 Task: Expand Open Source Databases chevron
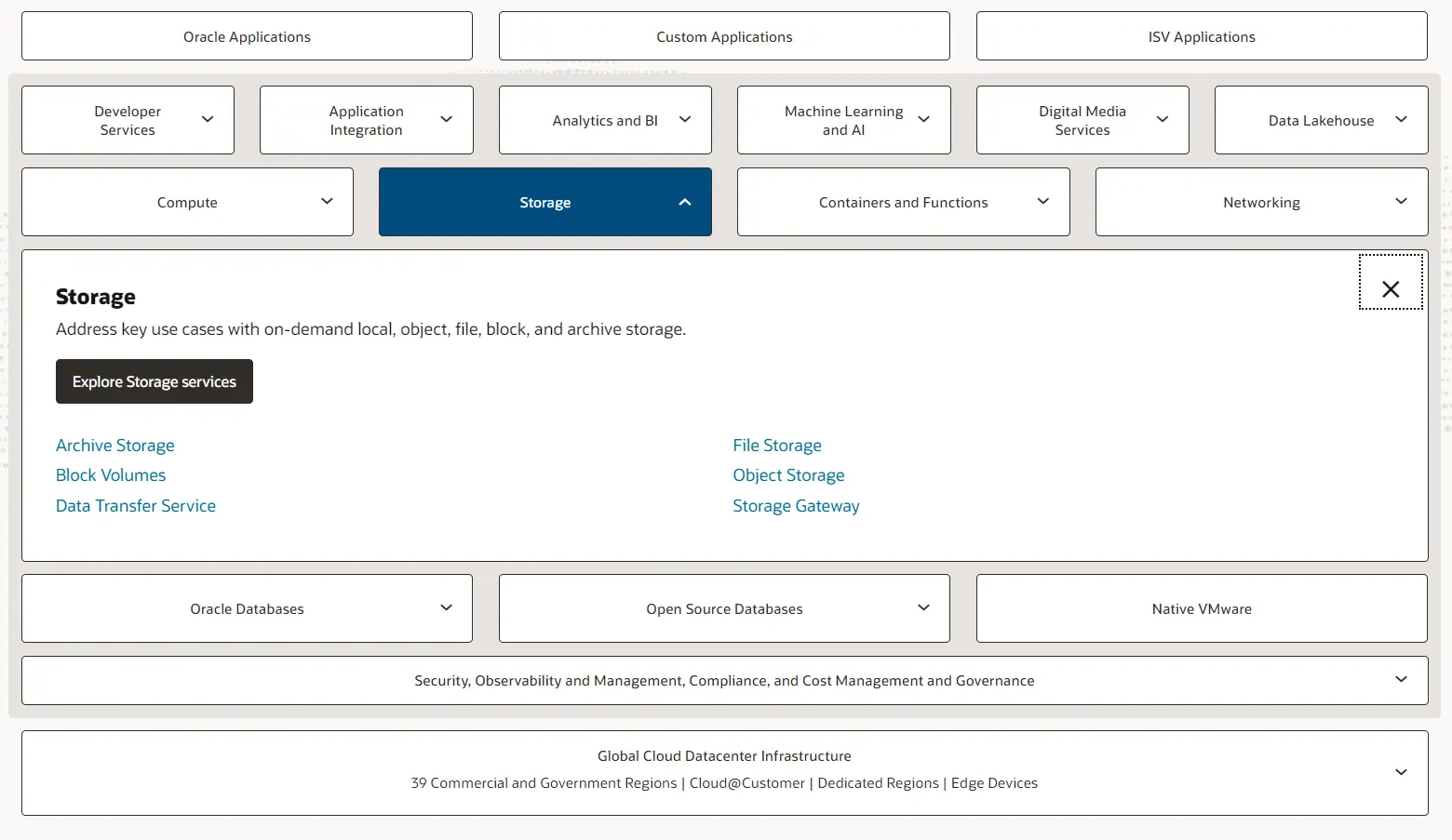(x=923, y=607)
